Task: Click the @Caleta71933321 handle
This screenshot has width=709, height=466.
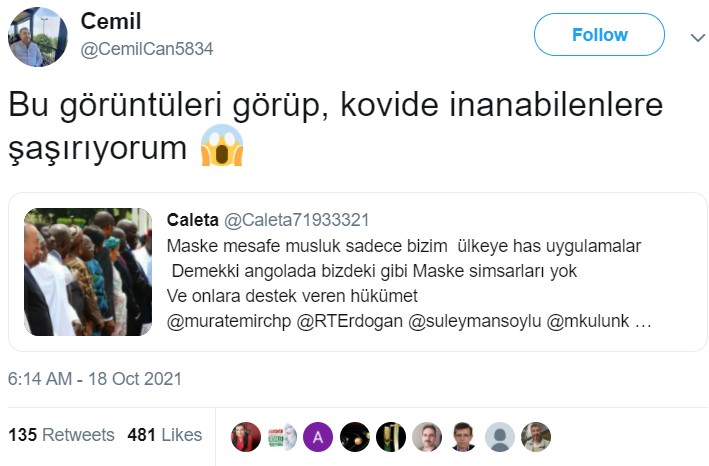Action: [x=297, y=220]
